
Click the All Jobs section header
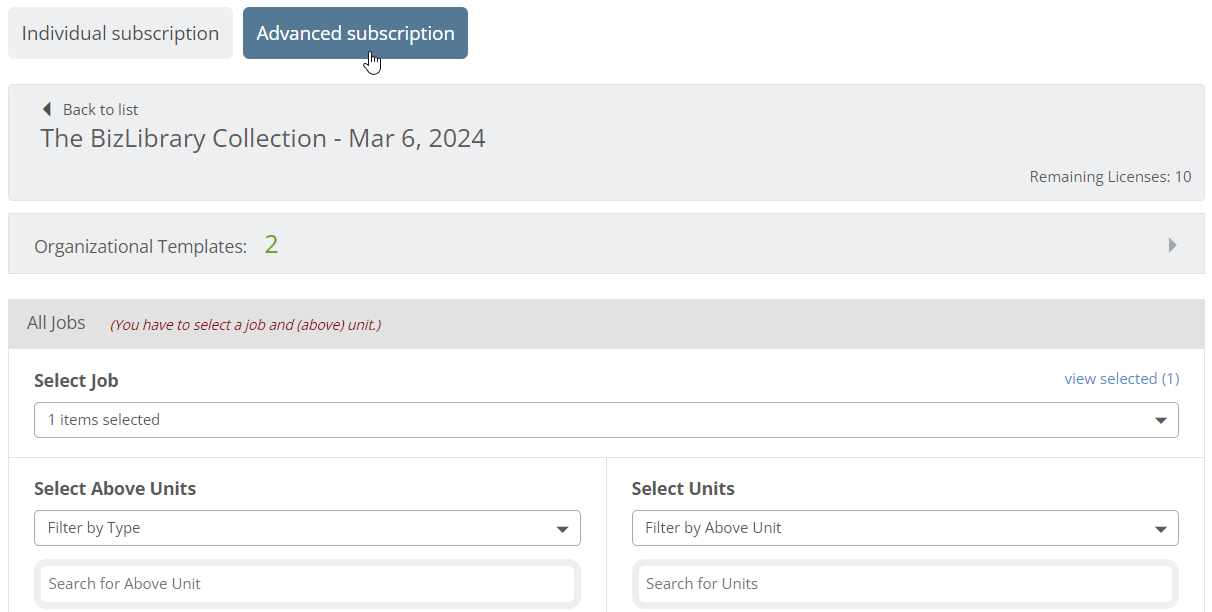(x=606, y=324)
